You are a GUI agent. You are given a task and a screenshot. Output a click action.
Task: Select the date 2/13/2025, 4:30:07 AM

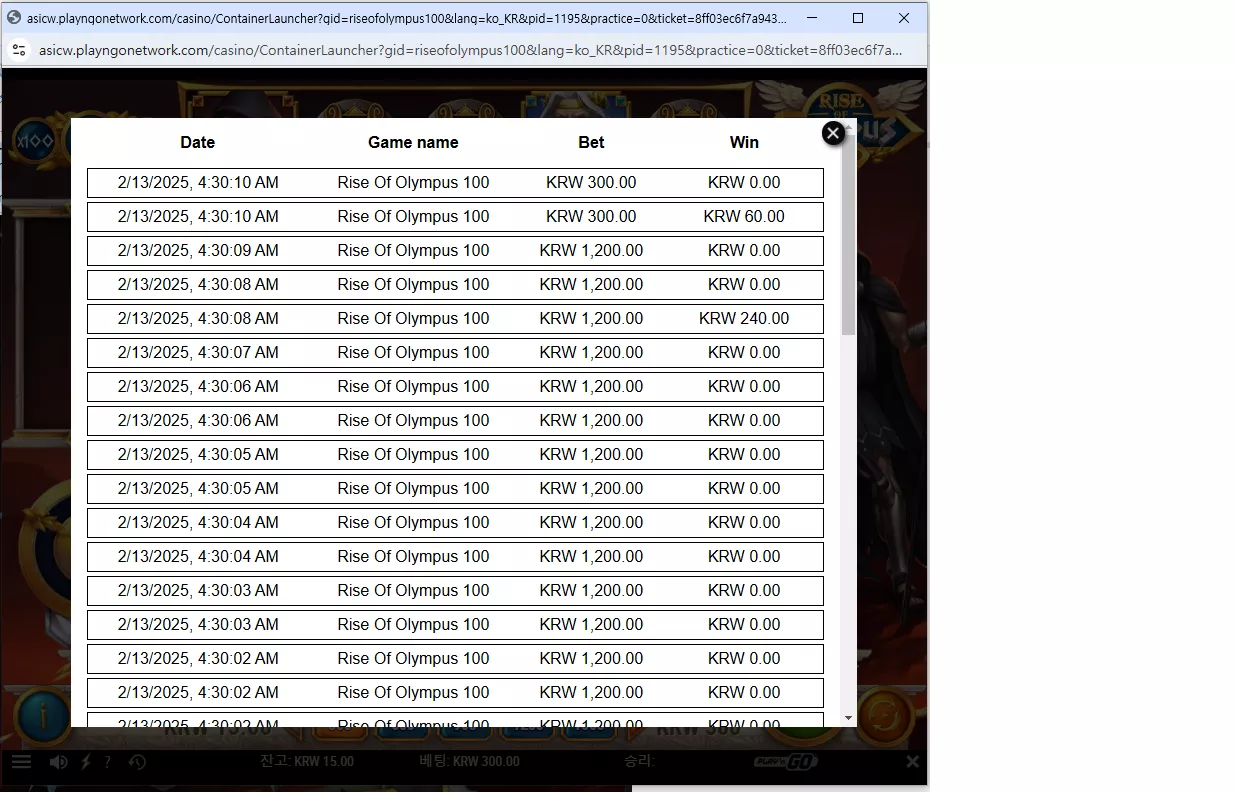pyautogui.click(x=198, y=352)
